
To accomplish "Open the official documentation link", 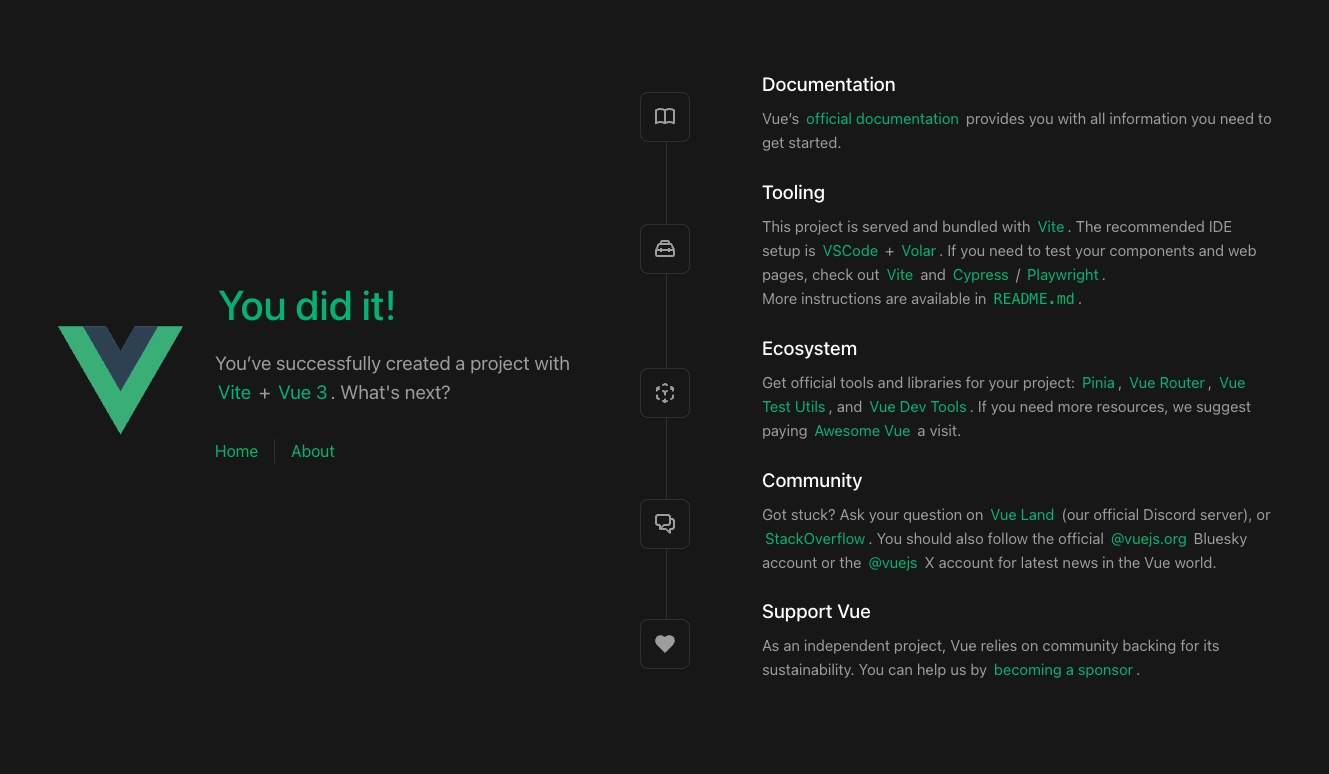I will coord(882,119).
